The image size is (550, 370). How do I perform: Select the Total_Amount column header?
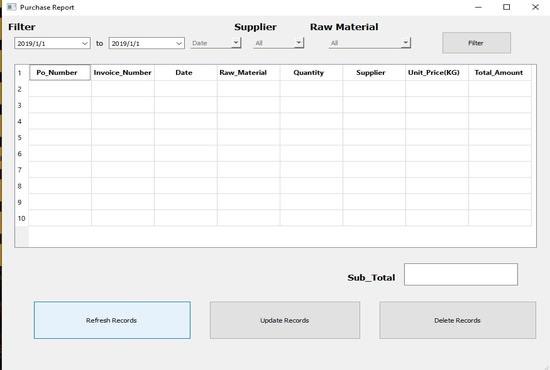click(499, 72)
